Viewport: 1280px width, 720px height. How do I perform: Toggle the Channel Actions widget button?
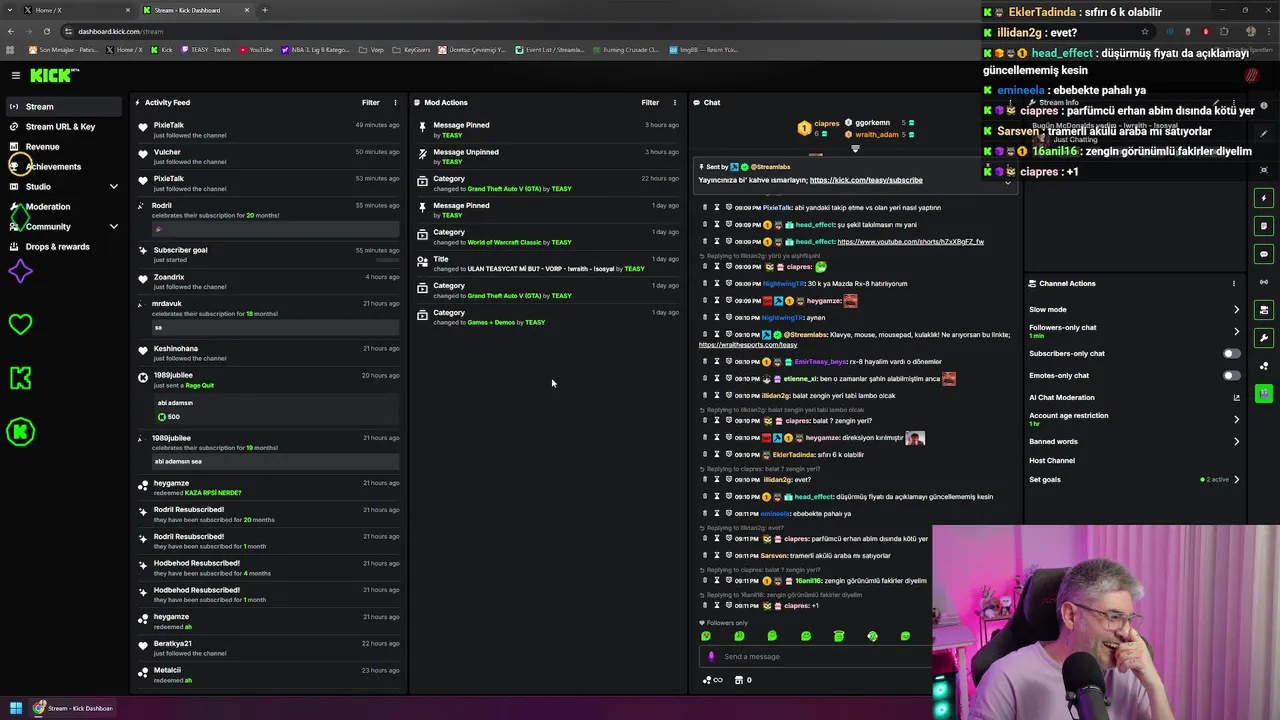[1264, 310]
